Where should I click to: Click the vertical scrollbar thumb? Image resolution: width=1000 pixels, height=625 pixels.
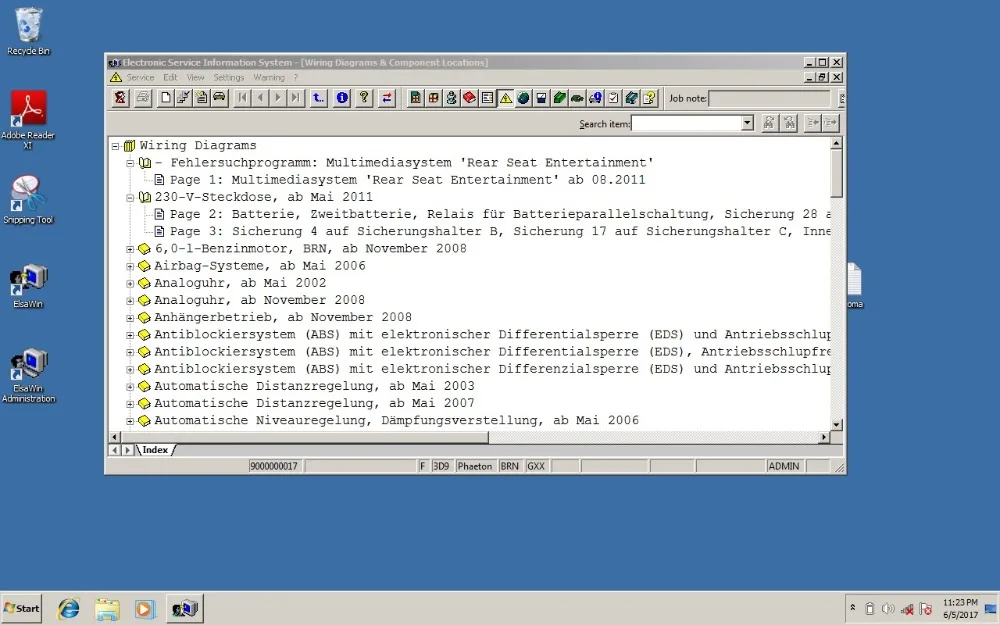click(837, 173)
